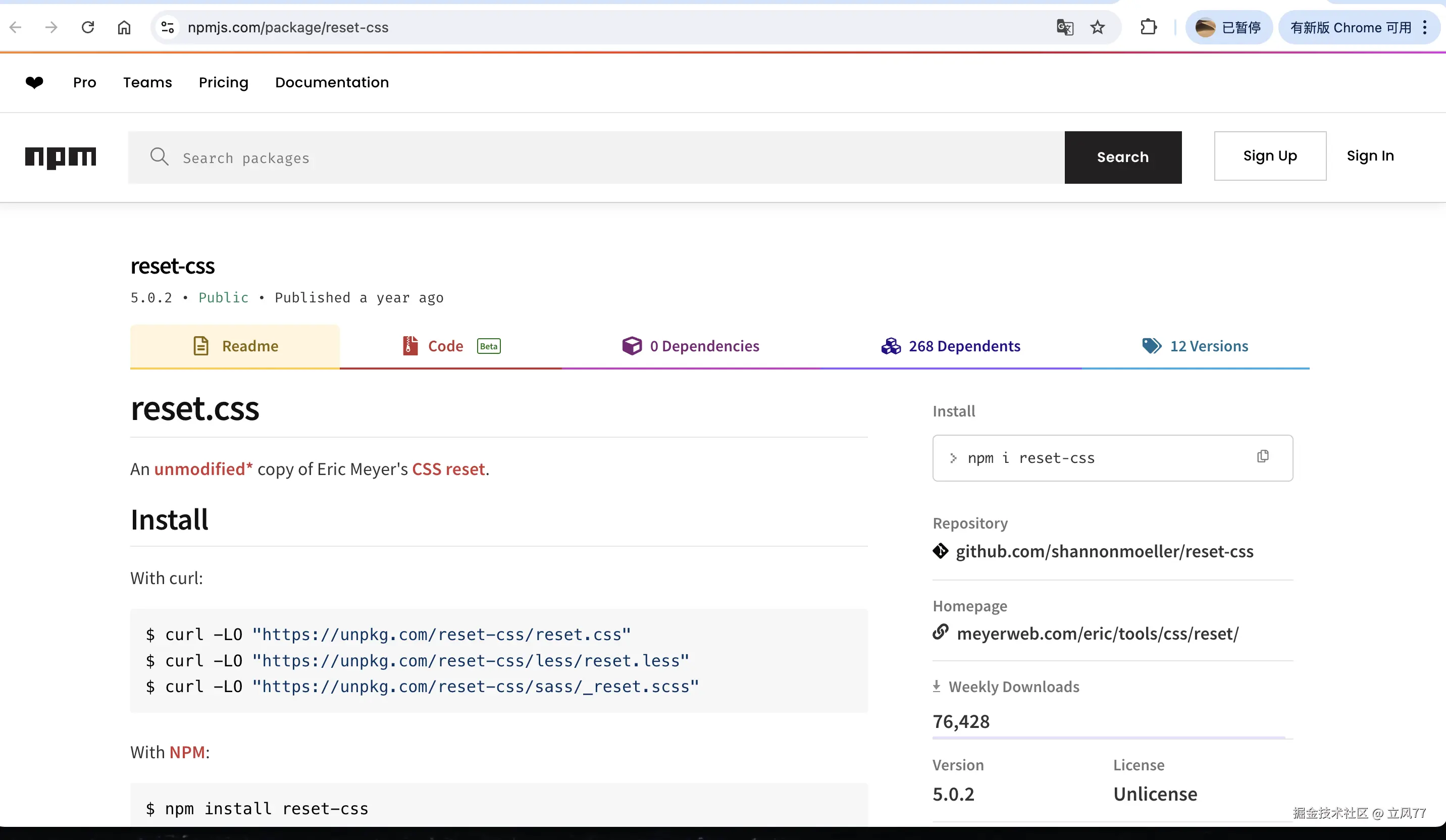
Task: Follow the unmodified* link
Action: click(203, 469)
